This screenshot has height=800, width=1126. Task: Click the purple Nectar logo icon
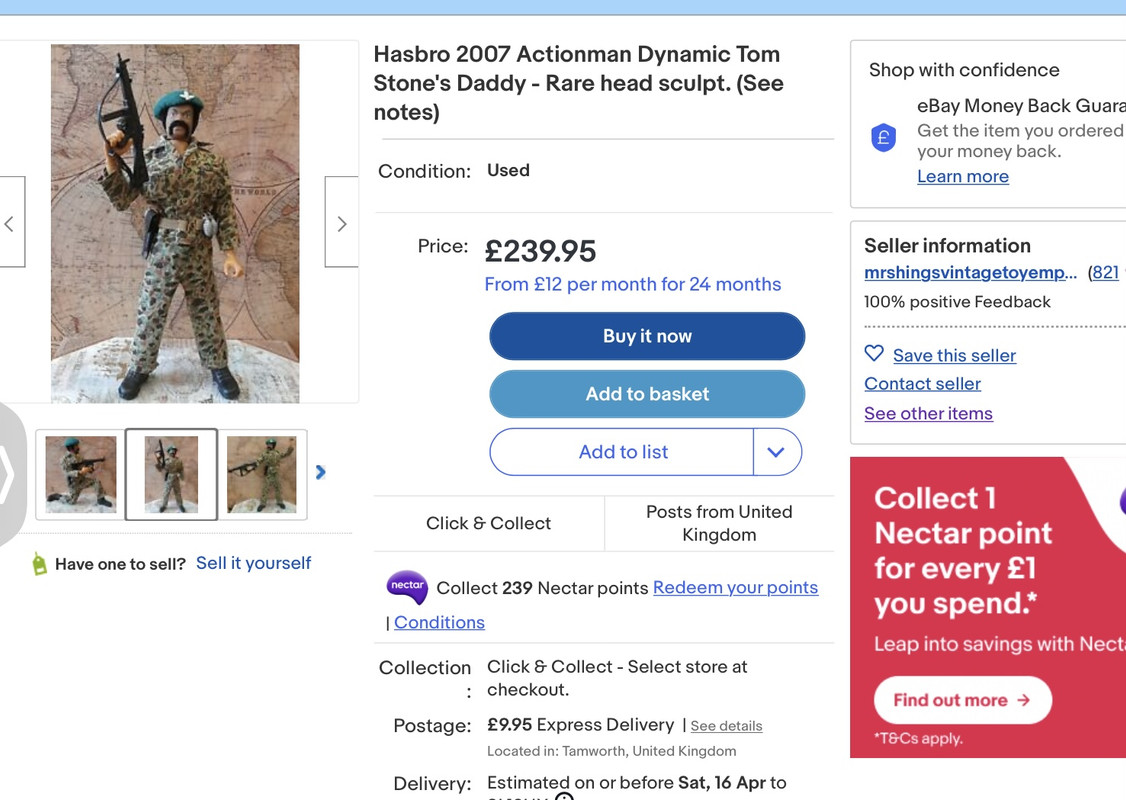tap(407, 587)
